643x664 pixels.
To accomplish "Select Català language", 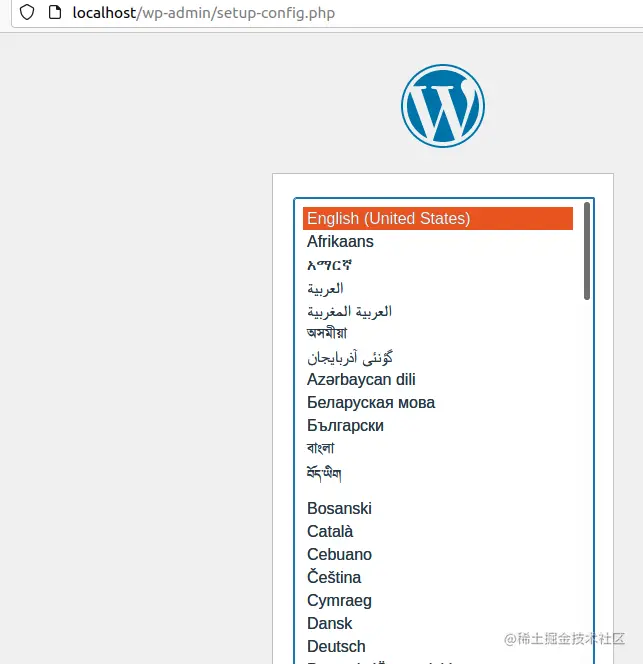I will [x=438, y=531].
